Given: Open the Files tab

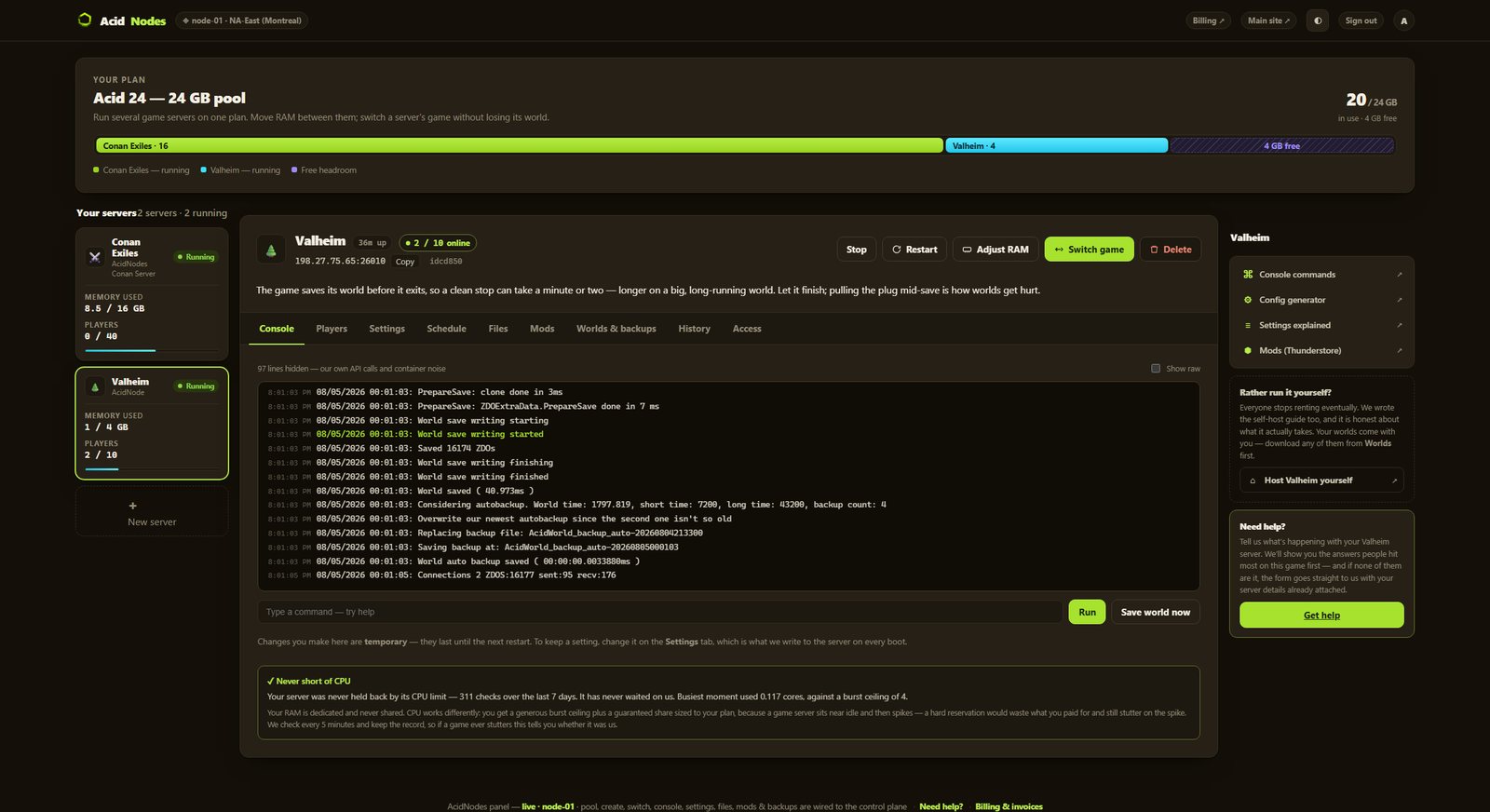Looking at the screenshot, I should [498, 329].
